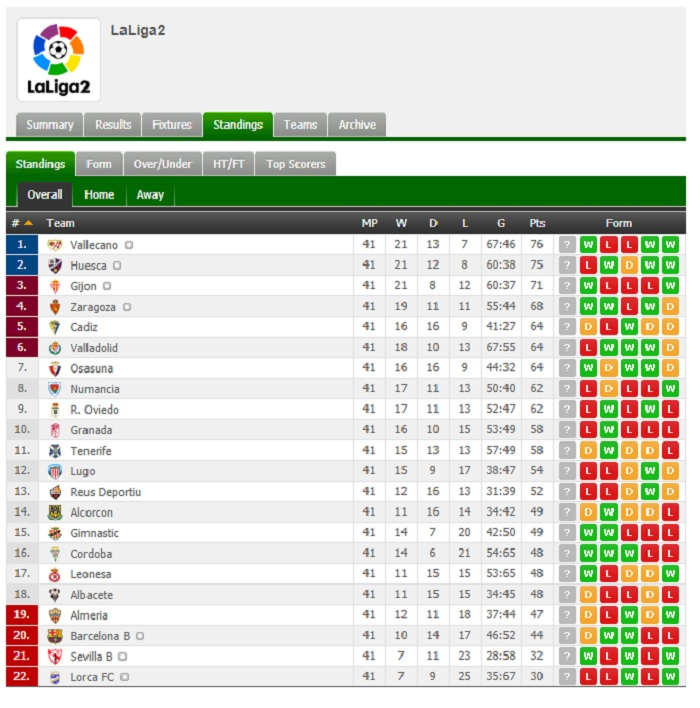700x708 pixels.
Task: Toggle the small box next to Gijon
Action: (x=107, y=286)
